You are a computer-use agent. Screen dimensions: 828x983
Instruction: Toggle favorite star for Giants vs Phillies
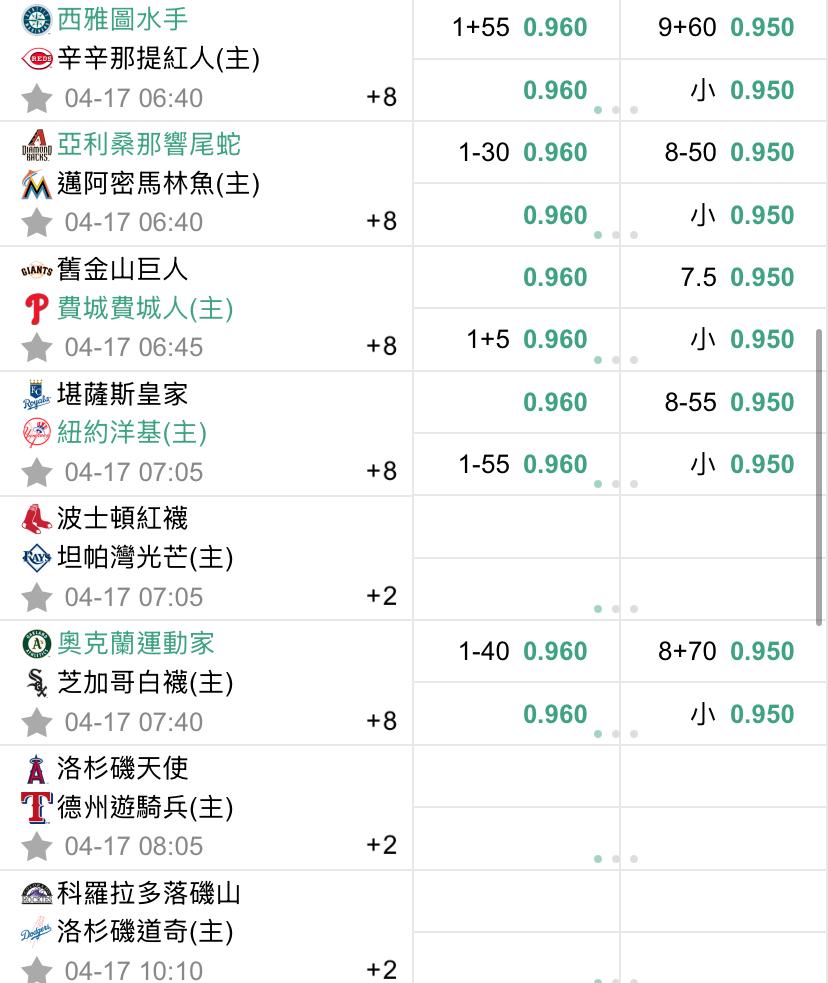[36, 347]
